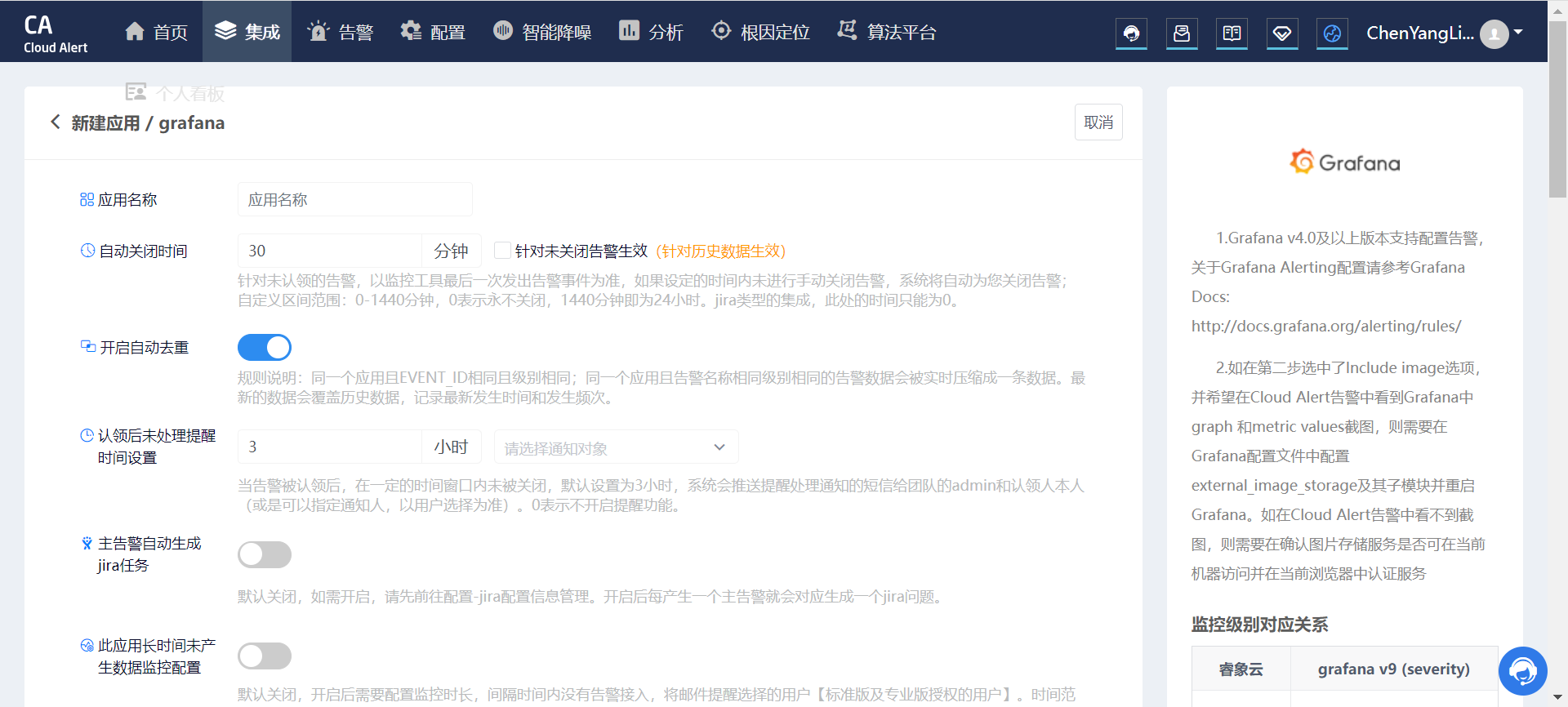Click the 取消 button
Image resolution: width=1568 pixels, height=707 pixels.
(x=1098, y=122)
